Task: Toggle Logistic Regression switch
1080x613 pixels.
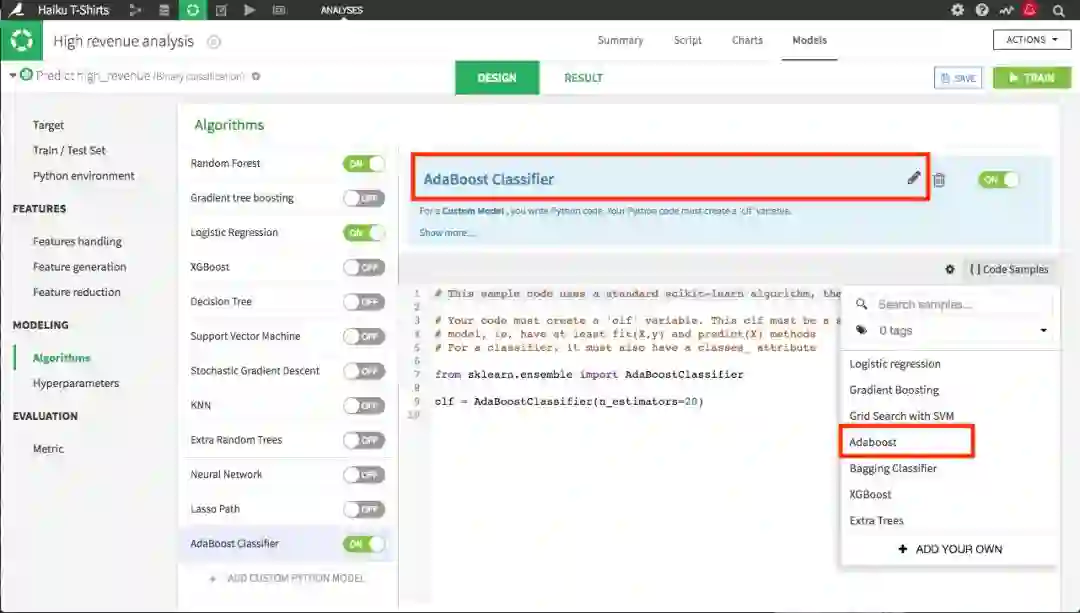Action: point(364,233)
